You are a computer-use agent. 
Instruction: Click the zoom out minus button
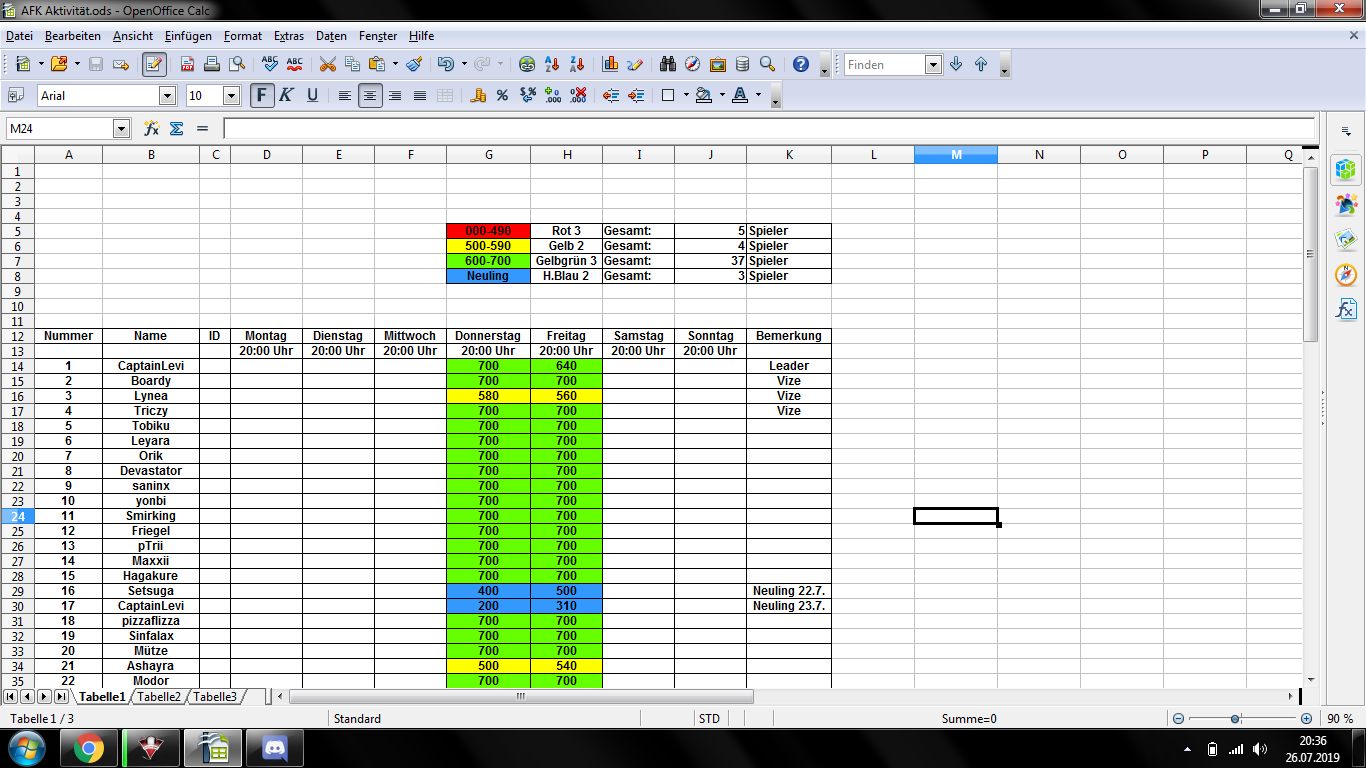1178,719
